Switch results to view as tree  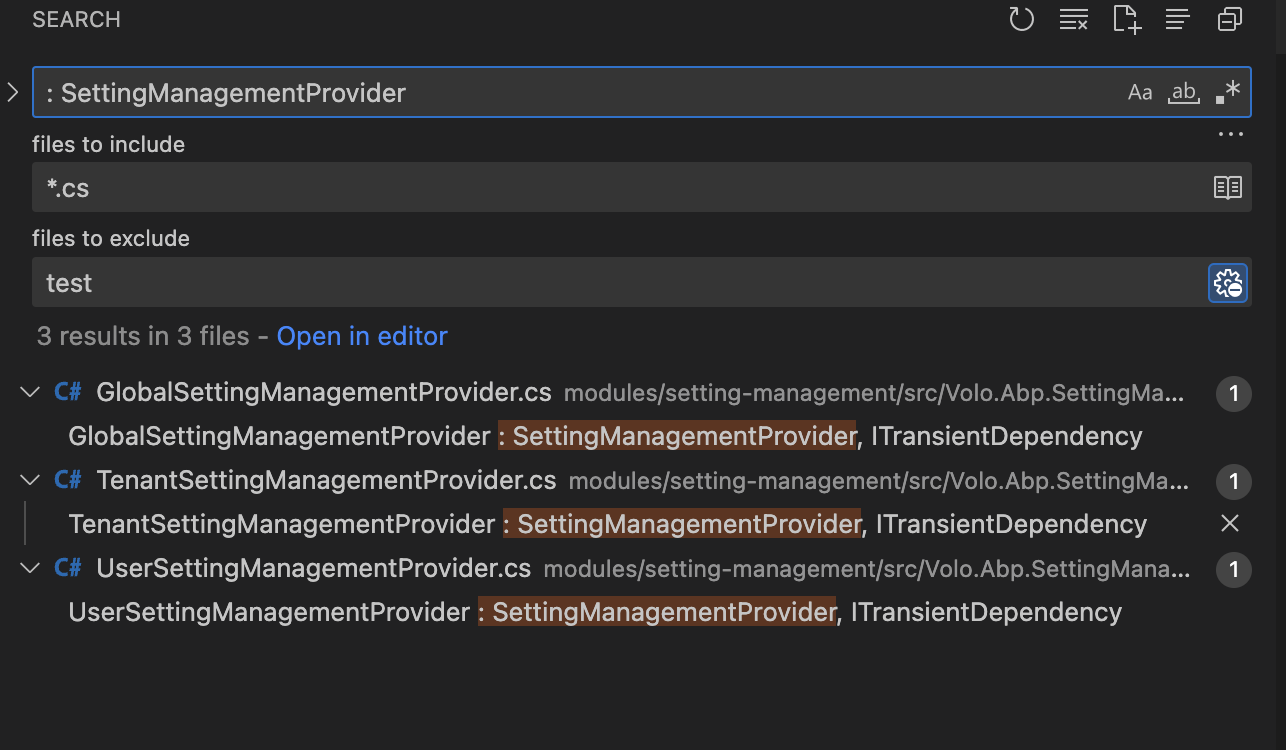click(x=1178, y=19)
